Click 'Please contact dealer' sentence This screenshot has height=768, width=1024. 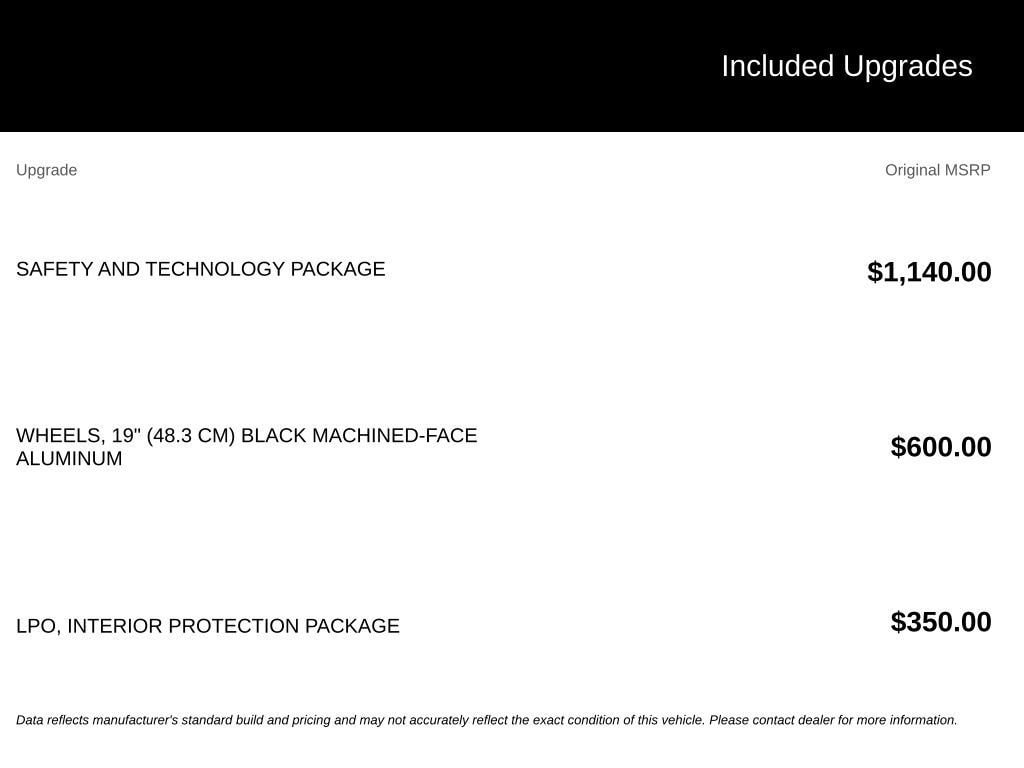833,720
